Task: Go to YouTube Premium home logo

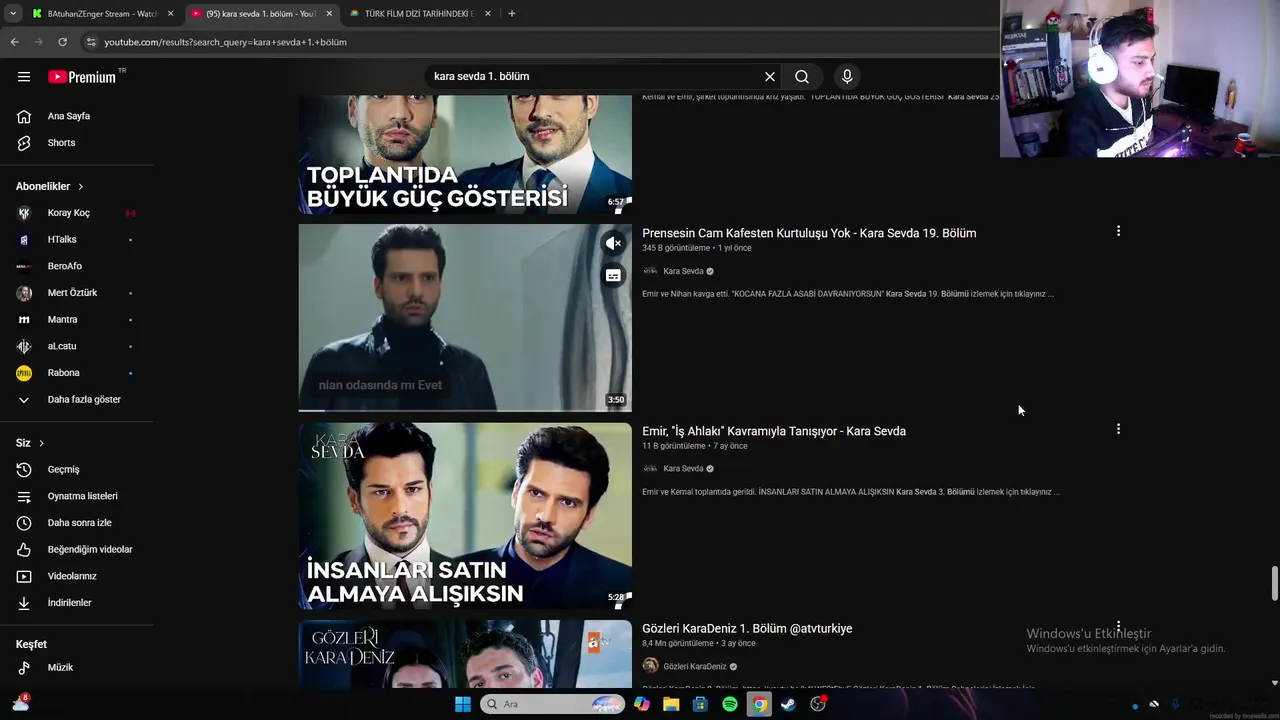Action: click(x=82, y=77)
